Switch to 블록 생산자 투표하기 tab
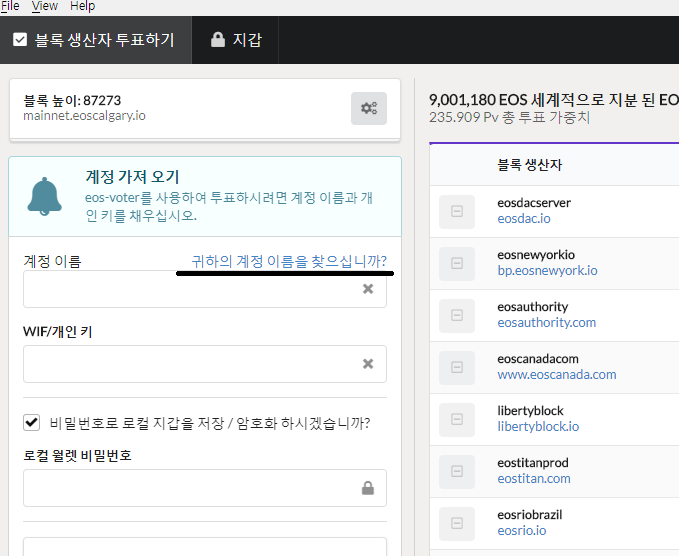Screen dimensions: 679x556 (96, 40)
